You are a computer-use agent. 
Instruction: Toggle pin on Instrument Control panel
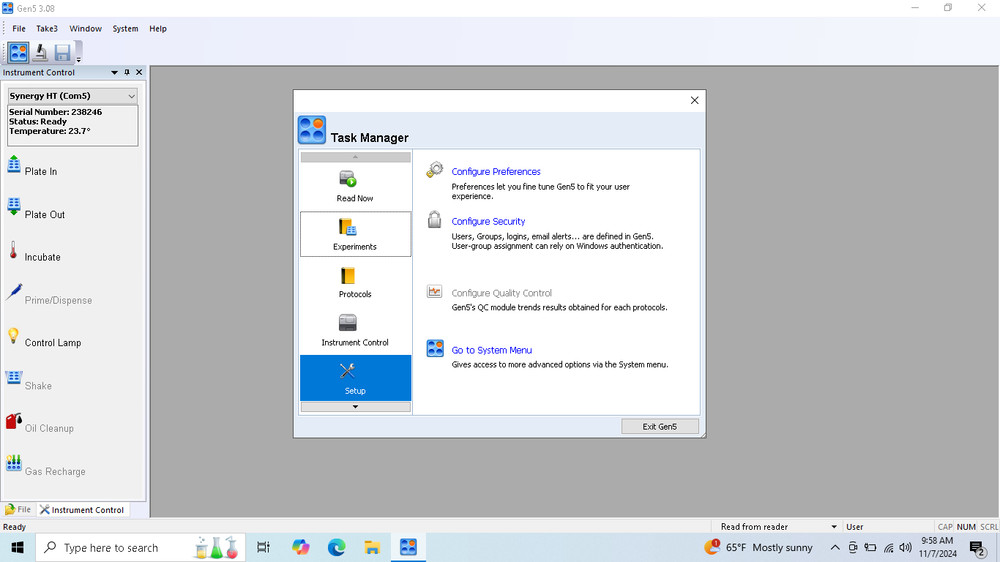[x=127, y=73]
